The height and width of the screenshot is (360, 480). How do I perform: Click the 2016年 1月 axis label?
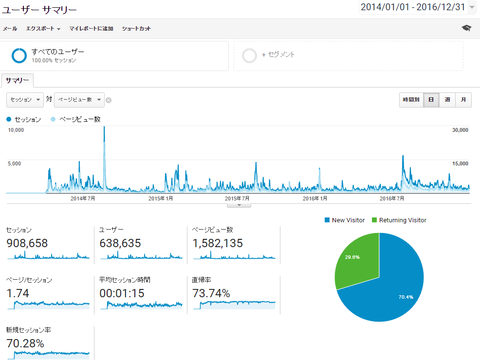(x=315, y=199)
